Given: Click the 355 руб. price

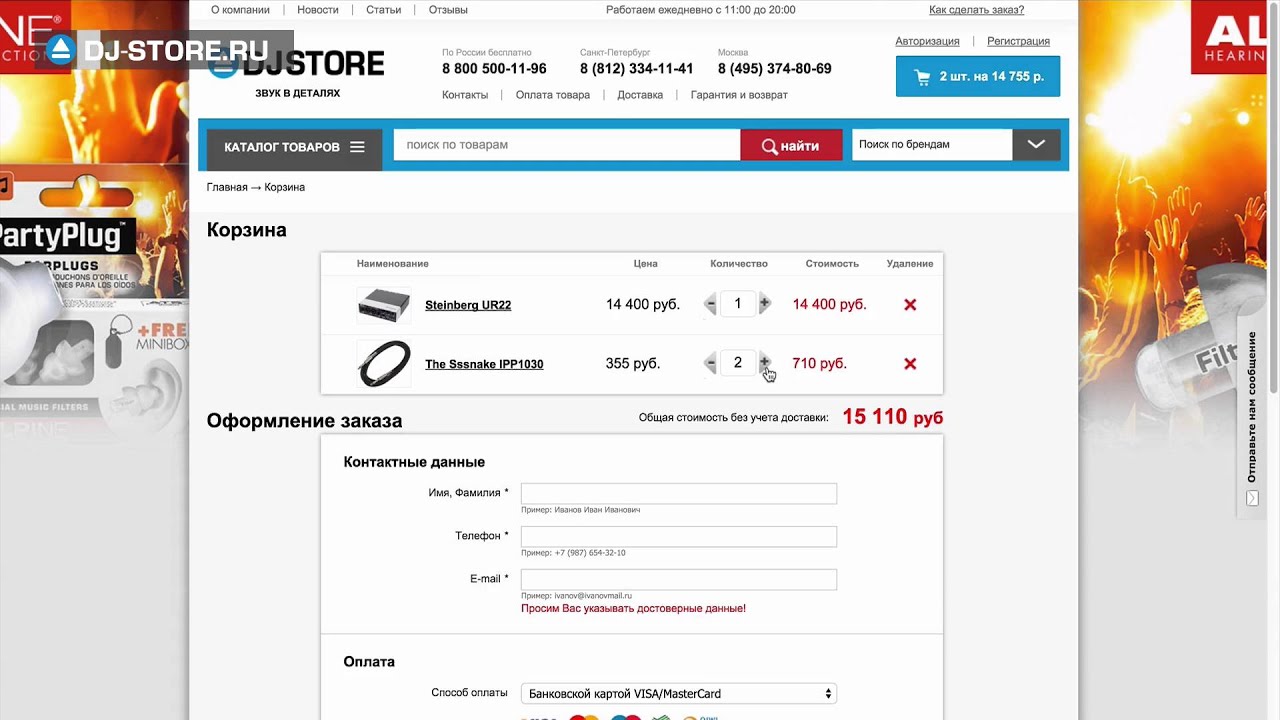Looking at the screenshot, I should (633, 363).
